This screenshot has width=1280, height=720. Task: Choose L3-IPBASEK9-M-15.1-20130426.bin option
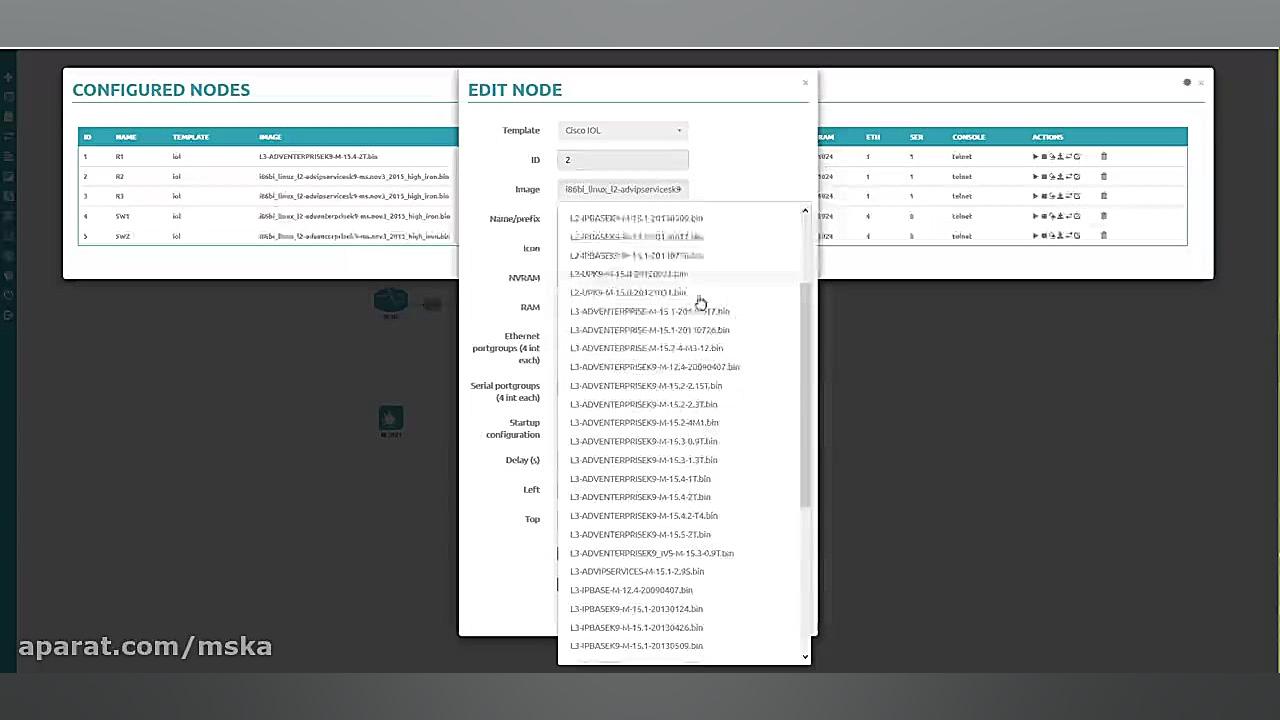(637, 628)
